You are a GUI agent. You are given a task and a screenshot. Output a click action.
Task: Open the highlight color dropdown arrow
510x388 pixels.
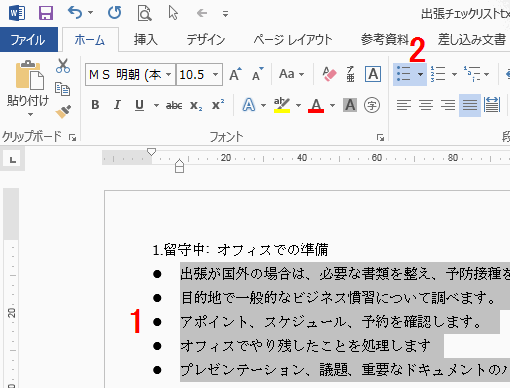299,106
